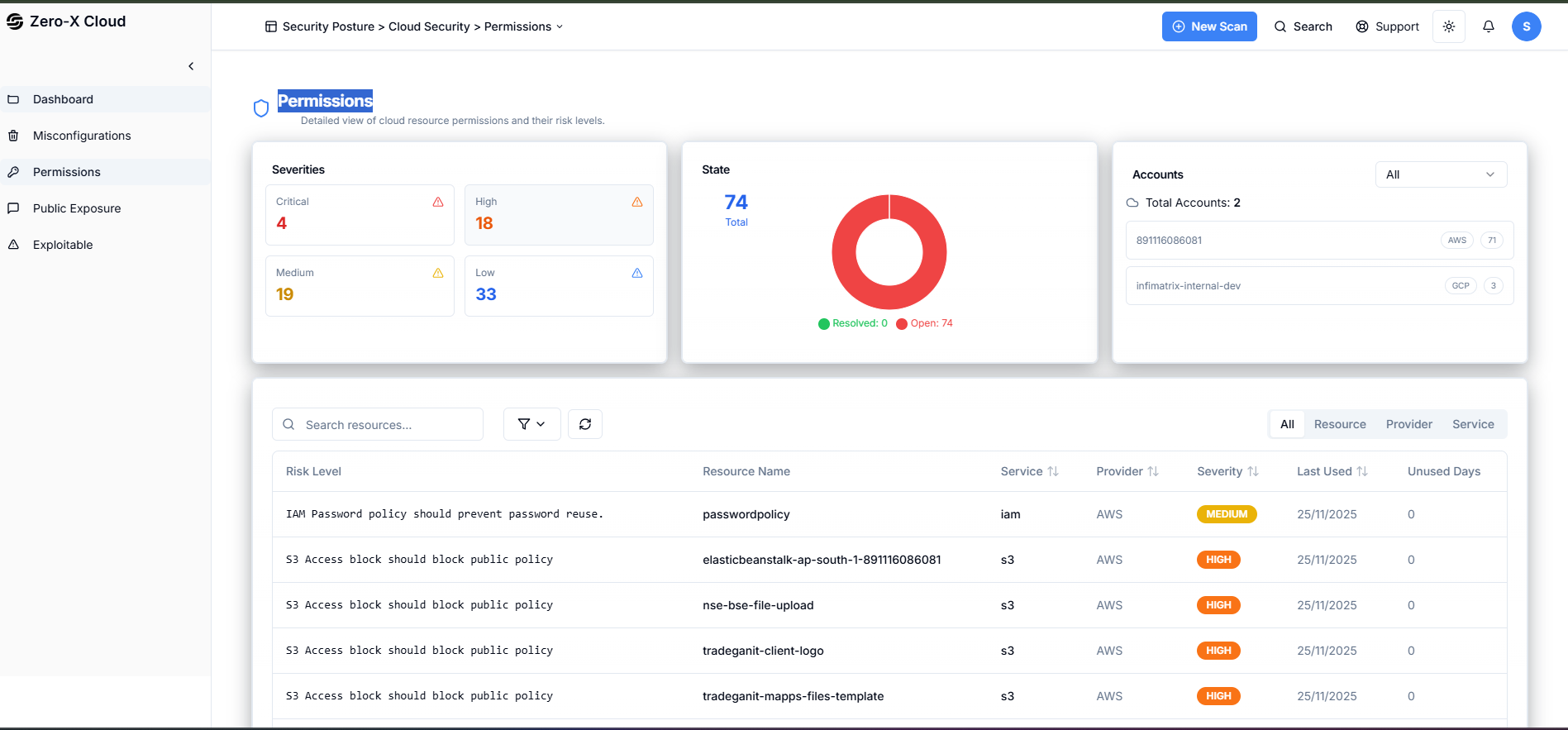The image size is (1568, 730).
Task: Navigate to Exploitable in the sidebar
Action: coord(105,245)
